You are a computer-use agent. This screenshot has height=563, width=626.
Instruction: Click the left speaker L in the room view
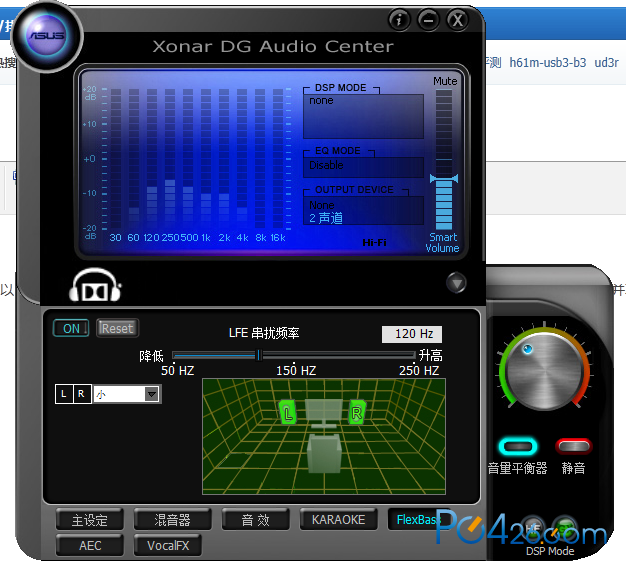coord(288,412)
